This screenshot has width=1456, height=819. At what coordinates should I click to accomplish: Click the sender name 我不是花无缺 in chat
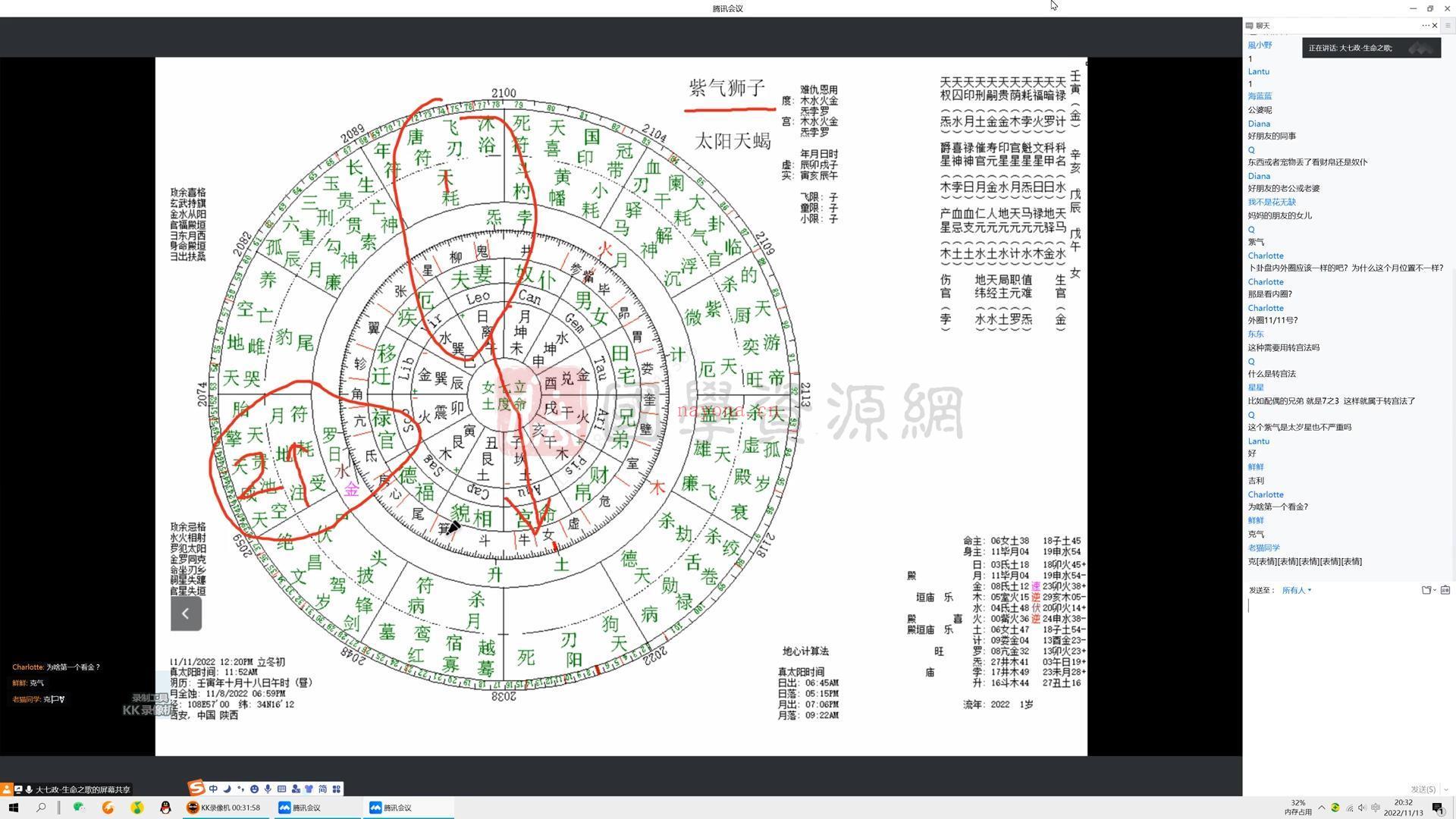(1272, 202)
